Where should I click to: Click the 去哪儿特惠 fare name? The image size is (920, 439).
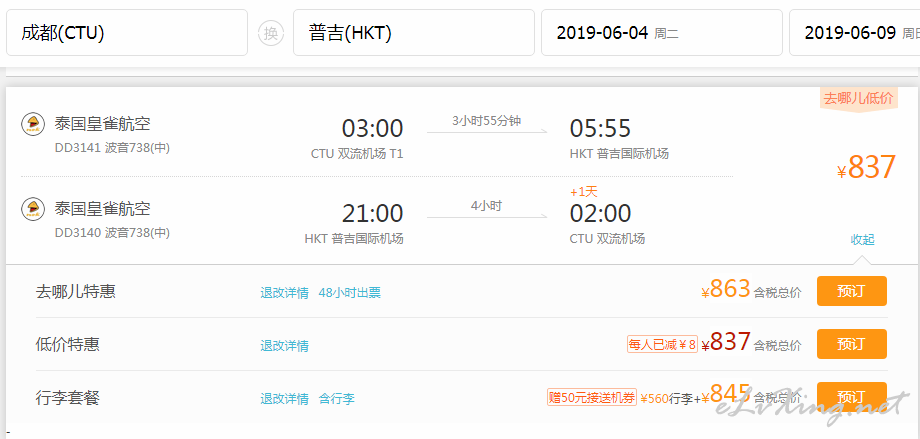(76, 291)
